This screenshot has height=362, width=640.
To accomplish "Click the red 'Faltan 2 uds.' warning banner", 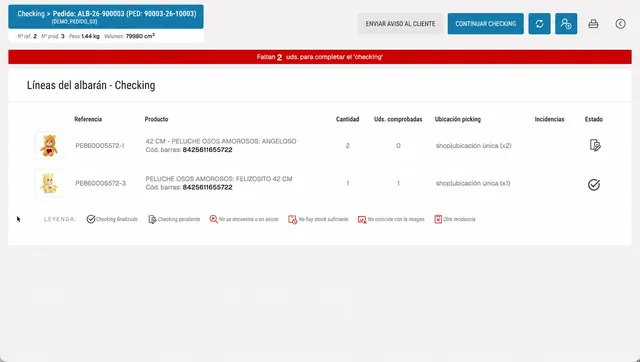I will (320, 57).
